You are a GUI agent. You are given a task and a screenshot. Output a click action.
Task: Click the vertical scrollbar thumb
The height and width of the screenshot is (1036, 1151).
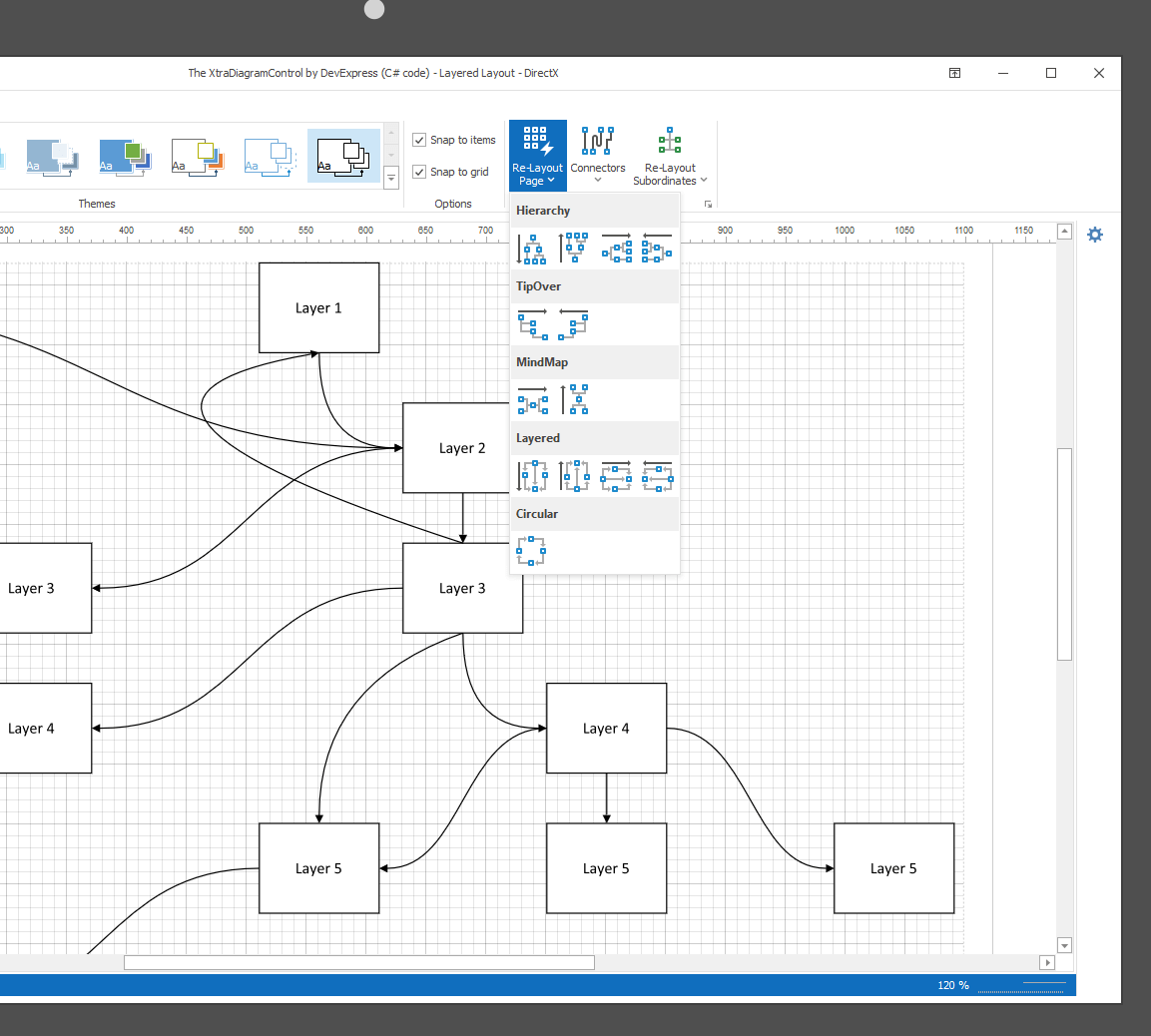(1064, 554)
